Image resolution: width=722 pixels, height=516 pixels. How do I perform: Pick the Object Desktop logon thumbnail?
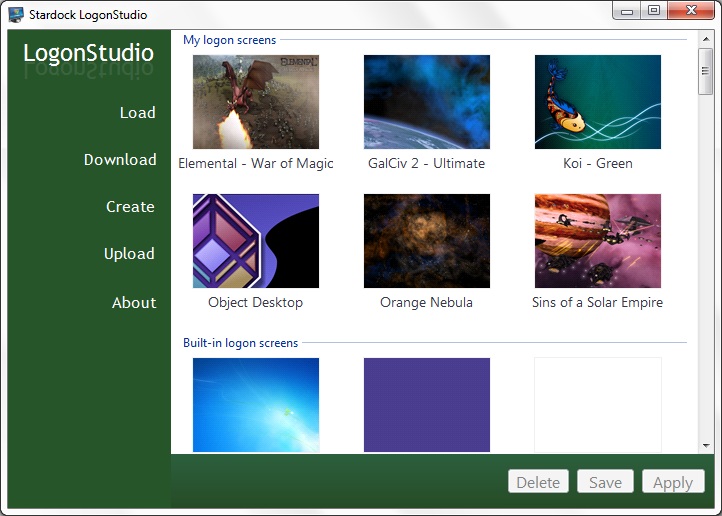256,241
